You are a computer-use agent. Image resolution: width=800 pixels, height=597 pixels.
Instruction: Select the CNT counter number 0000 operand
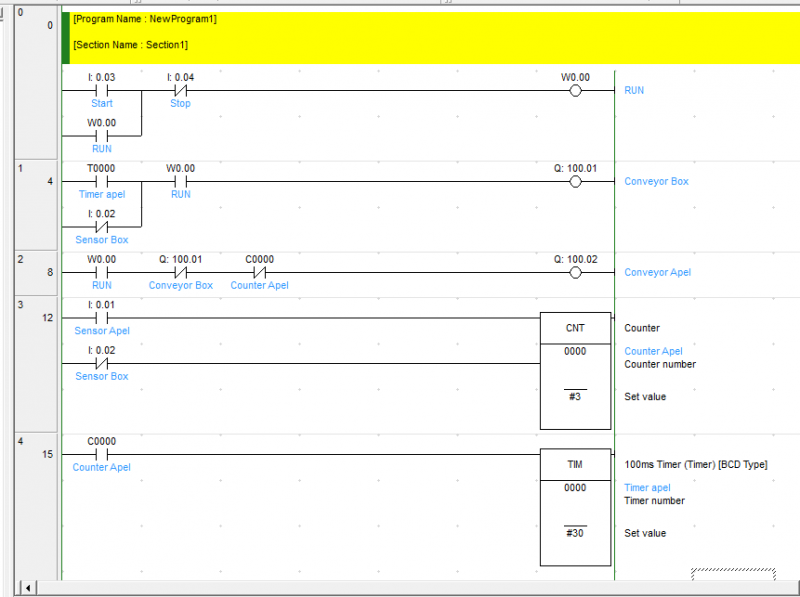pyautogui.click(x=575, y=351)
